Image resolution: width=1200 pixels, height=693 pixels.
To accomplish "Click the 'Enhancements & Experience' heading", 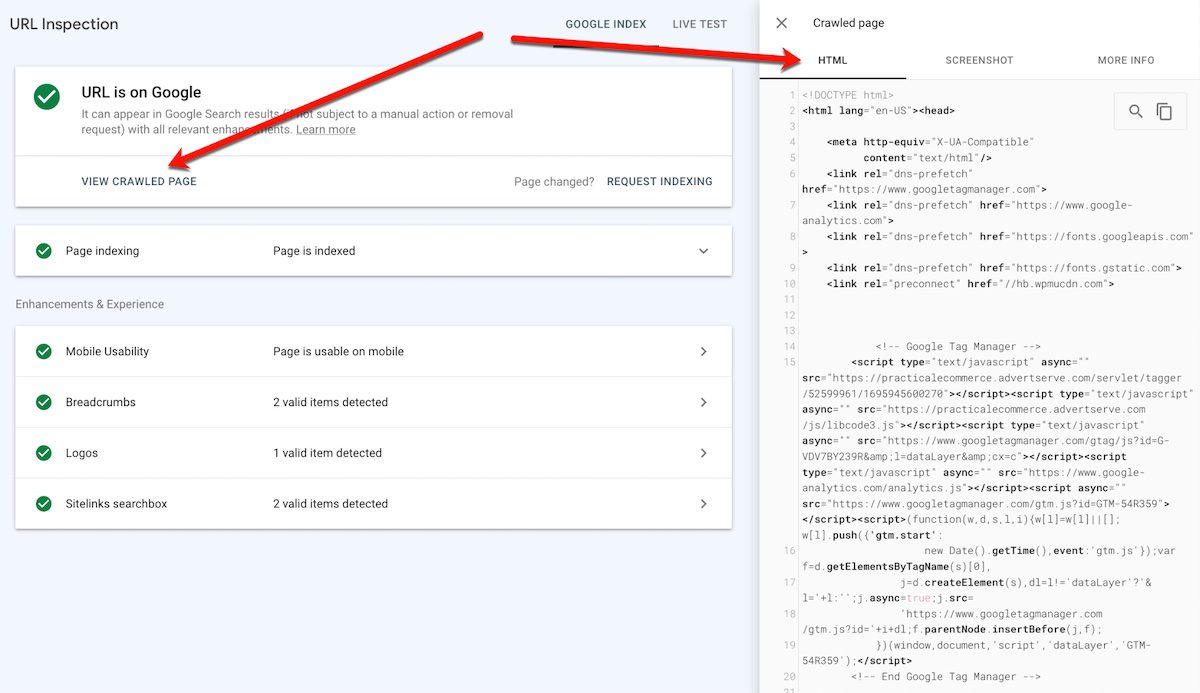I will point(89,304).
